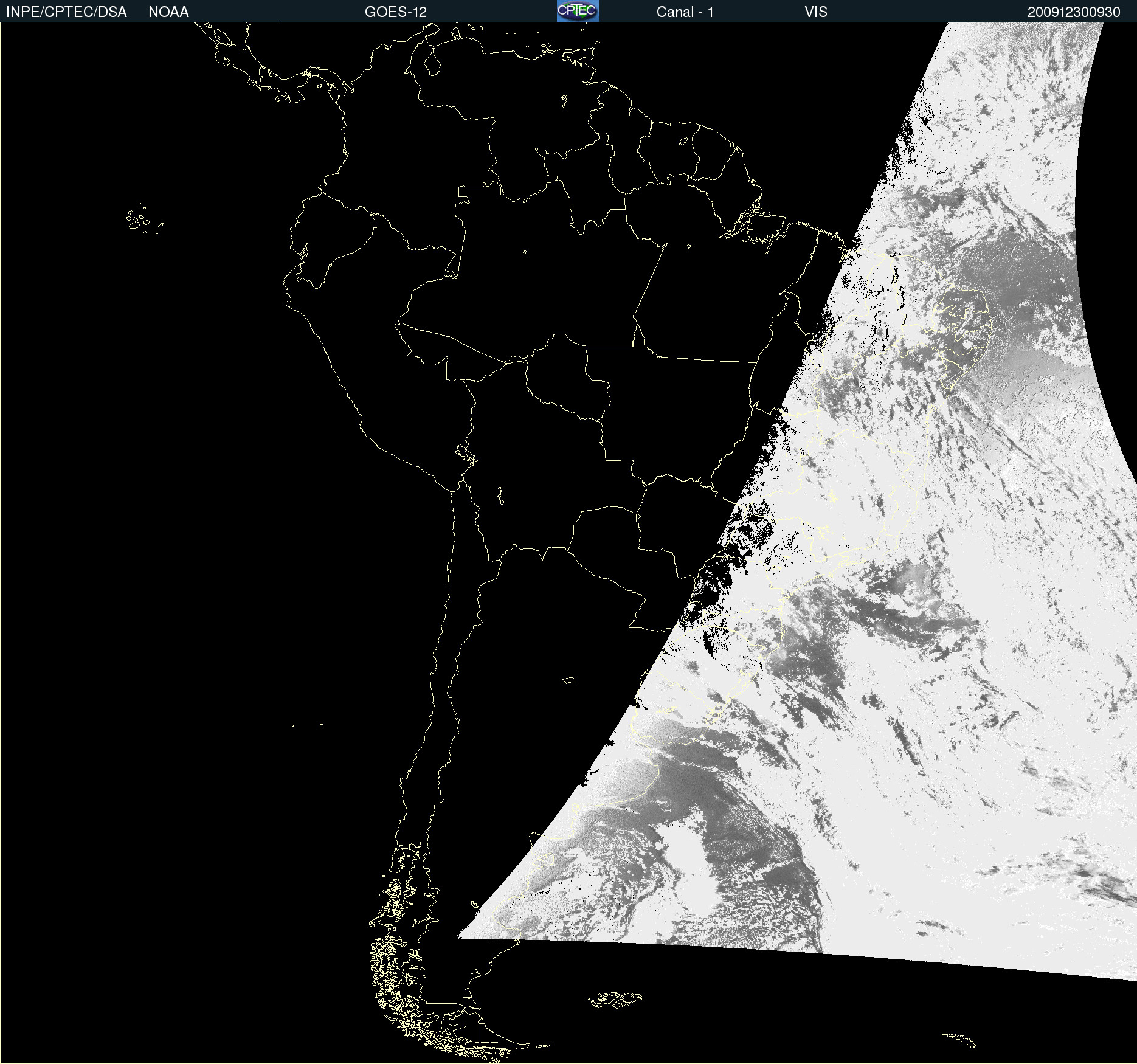Click the VIS label in the header
Viewport: 1137px width, 1064px height.
pyautogui.click(x=816, y=12)
